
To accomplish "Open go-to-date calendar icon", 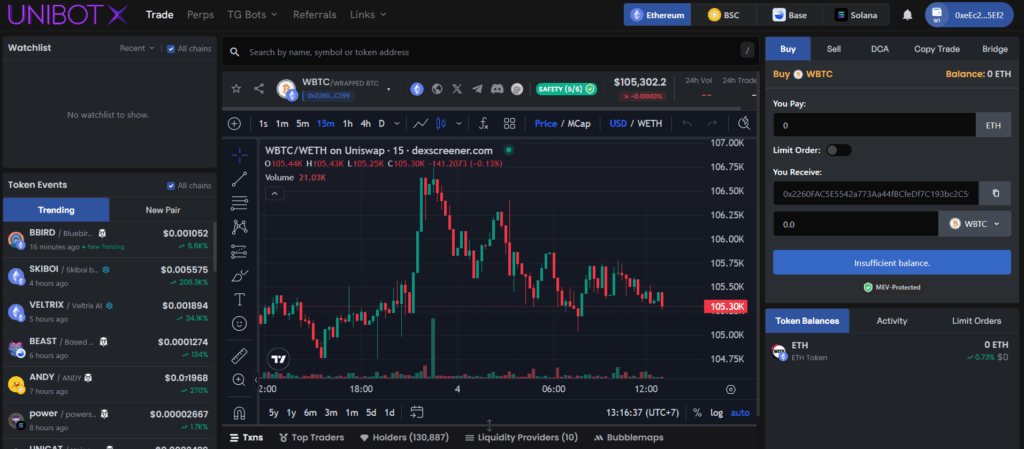I will (x=417, y=412).
